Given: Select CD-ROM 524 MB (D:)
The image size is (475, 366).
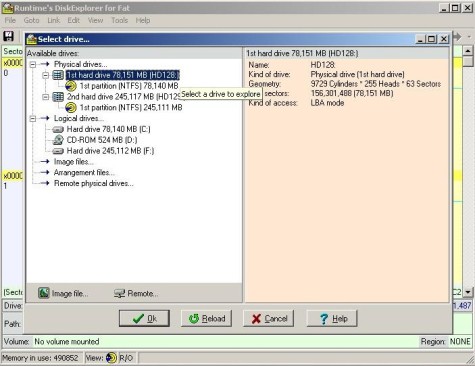Looking at the screenshot, I should click(102, 140).
